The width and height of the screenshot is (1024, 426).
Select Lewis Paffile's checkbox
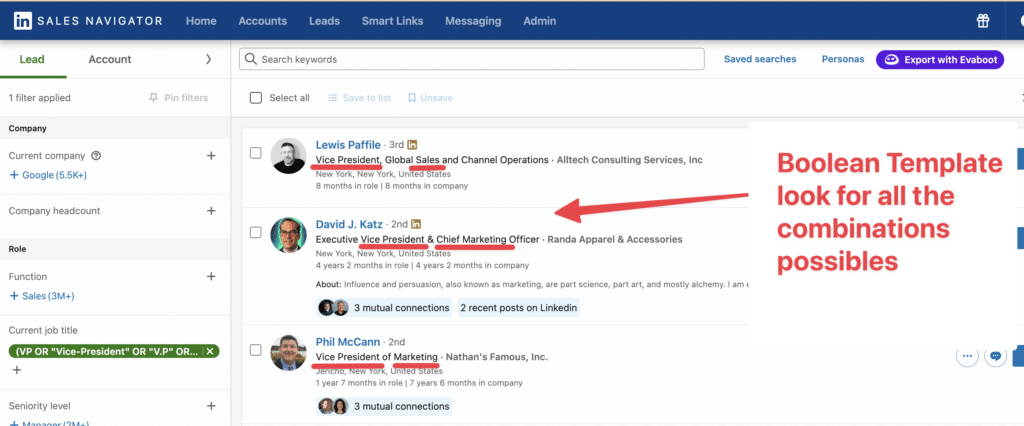256,153
